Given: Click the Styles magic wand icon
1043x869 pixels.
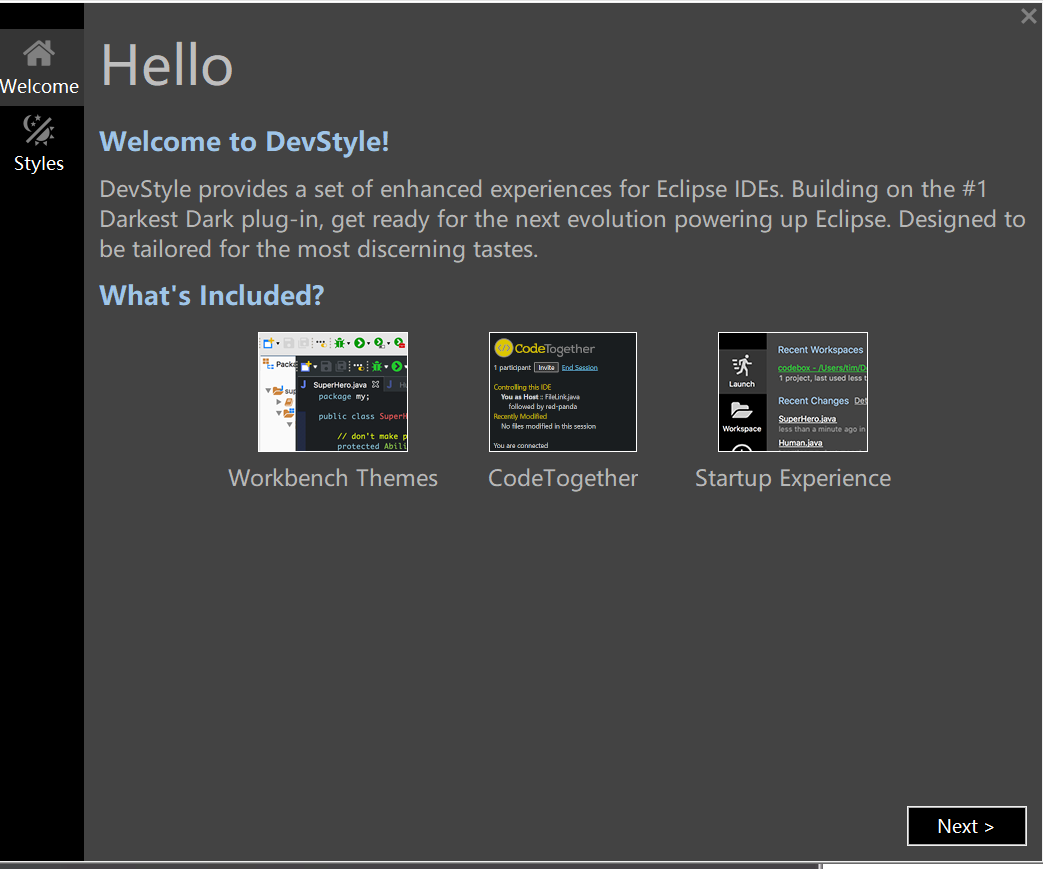Looking at the screenshot, I should click(x=39, y=130).
